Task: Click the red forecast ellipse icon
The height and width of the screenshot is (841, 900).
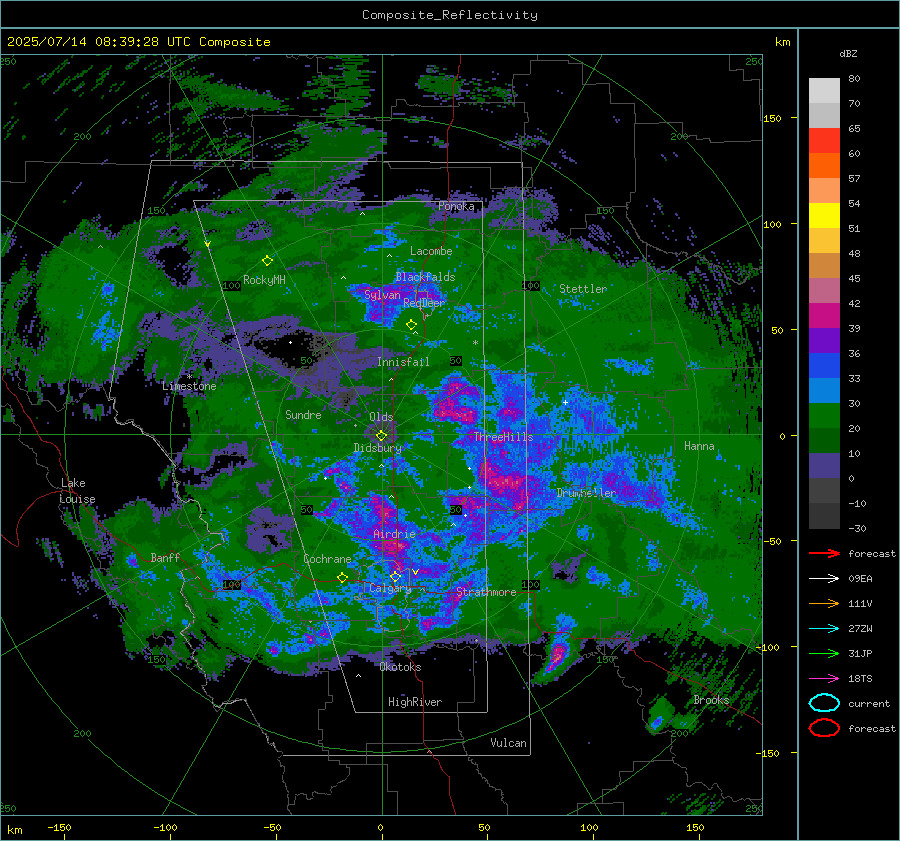Action: pyautogui.click(x=824, y=728)
